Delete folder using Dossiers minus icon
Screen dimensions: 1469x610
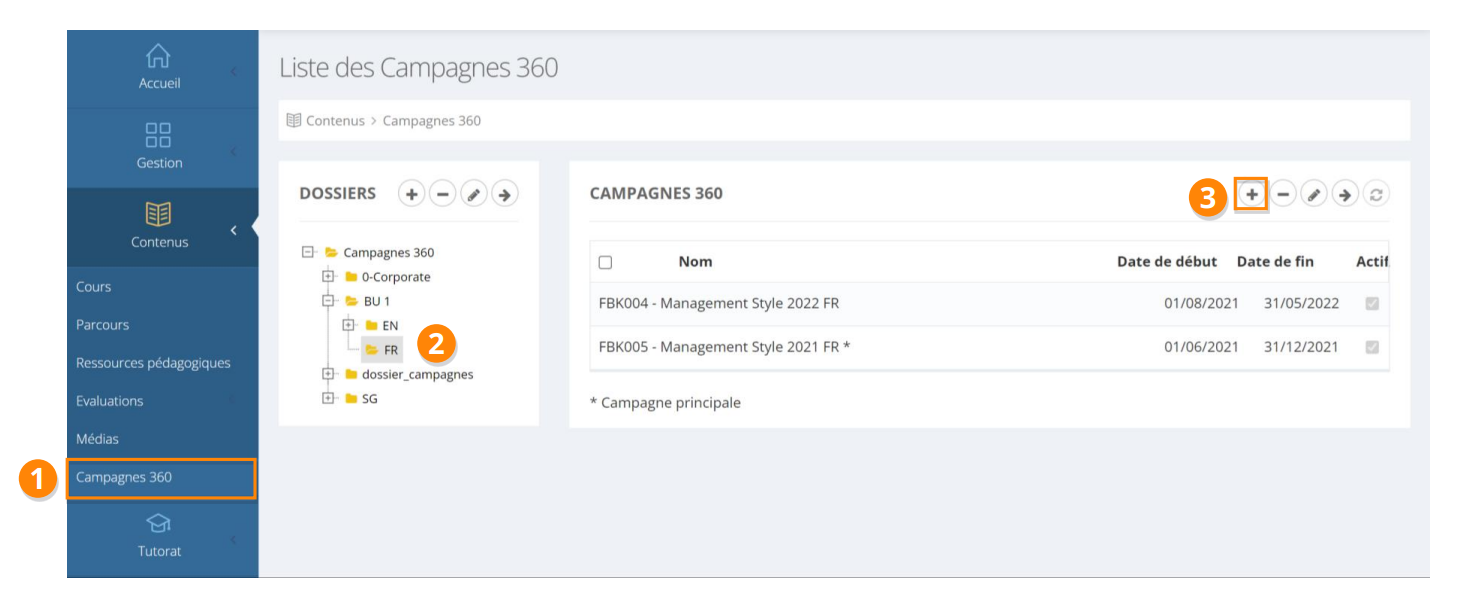442,194
